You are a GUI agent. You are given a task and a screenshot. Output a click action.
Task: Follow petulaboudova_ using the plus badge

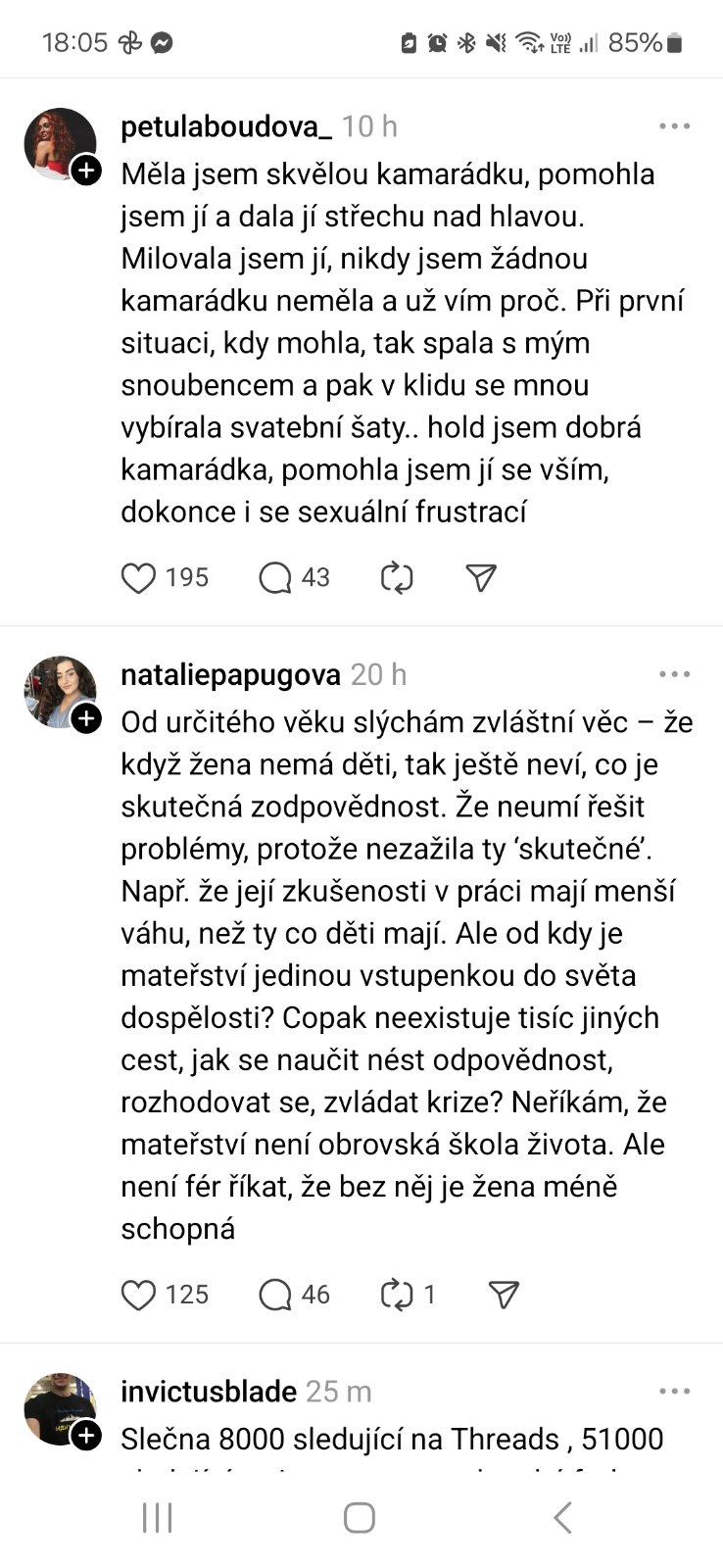(x=87, y=171)
